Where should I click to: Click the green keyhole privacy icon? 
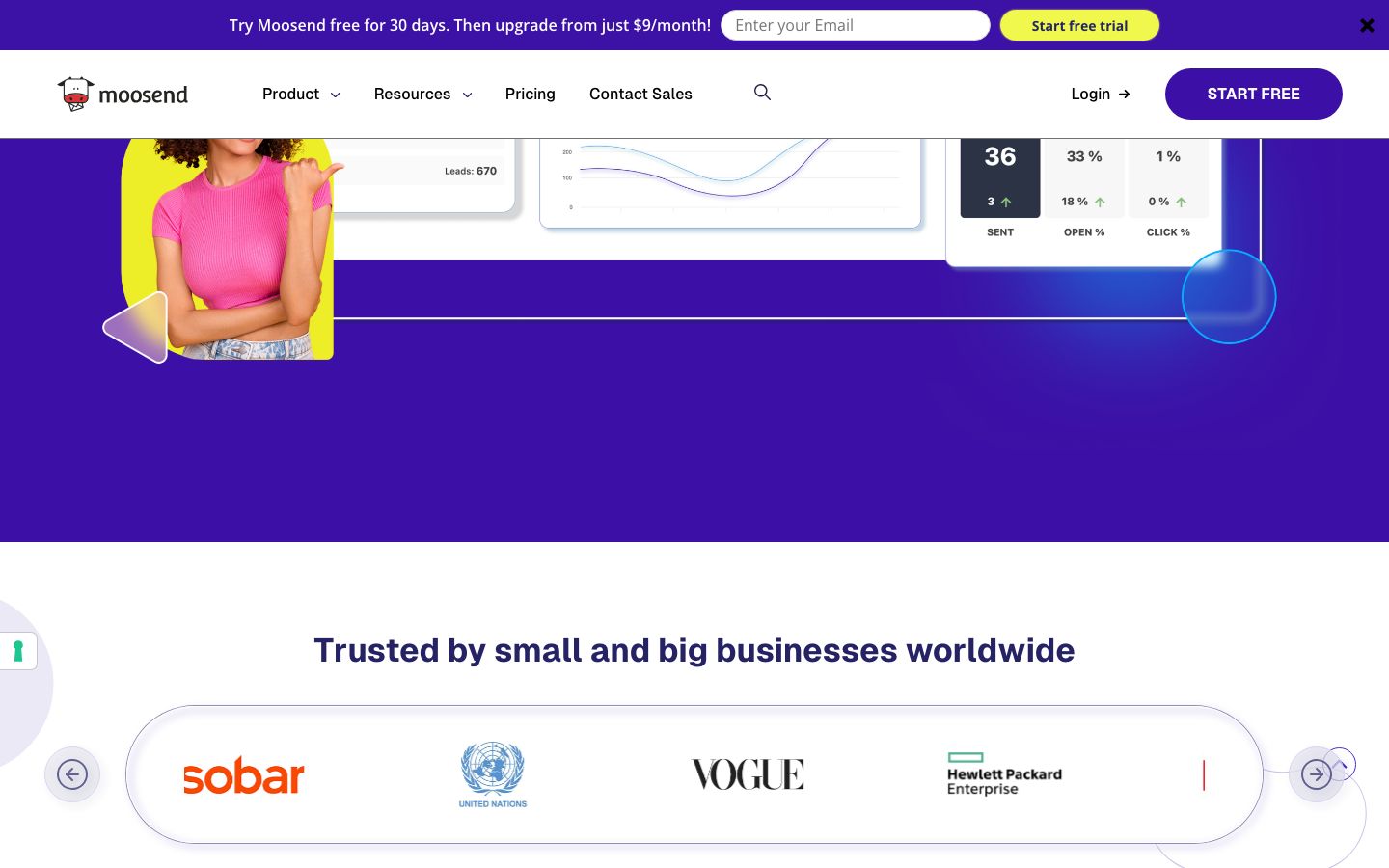(x=17, y=652)
